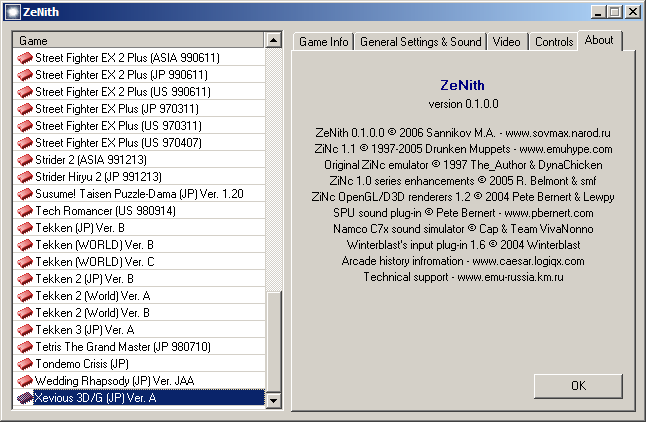Click chip icon beside Tech Romancer
This screenshot has width=646, height=422.
click(x=25, y=211)
